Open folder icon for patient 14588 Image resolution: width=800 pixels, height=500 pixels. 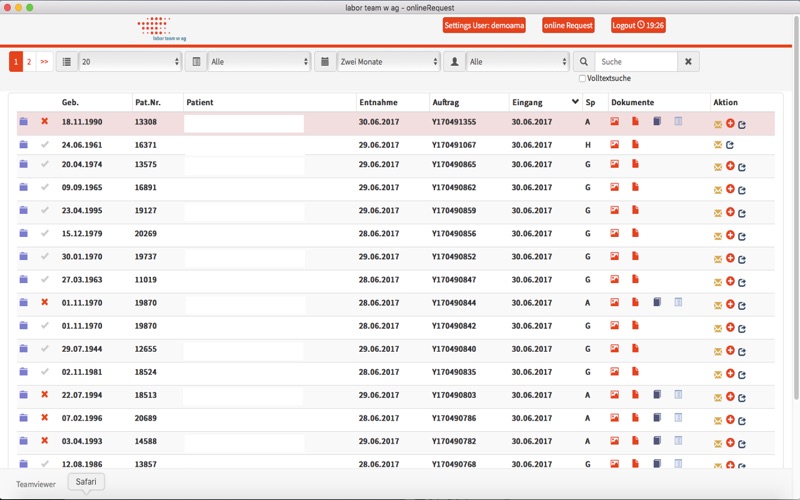pyautogui.click(x=23, y=440)
